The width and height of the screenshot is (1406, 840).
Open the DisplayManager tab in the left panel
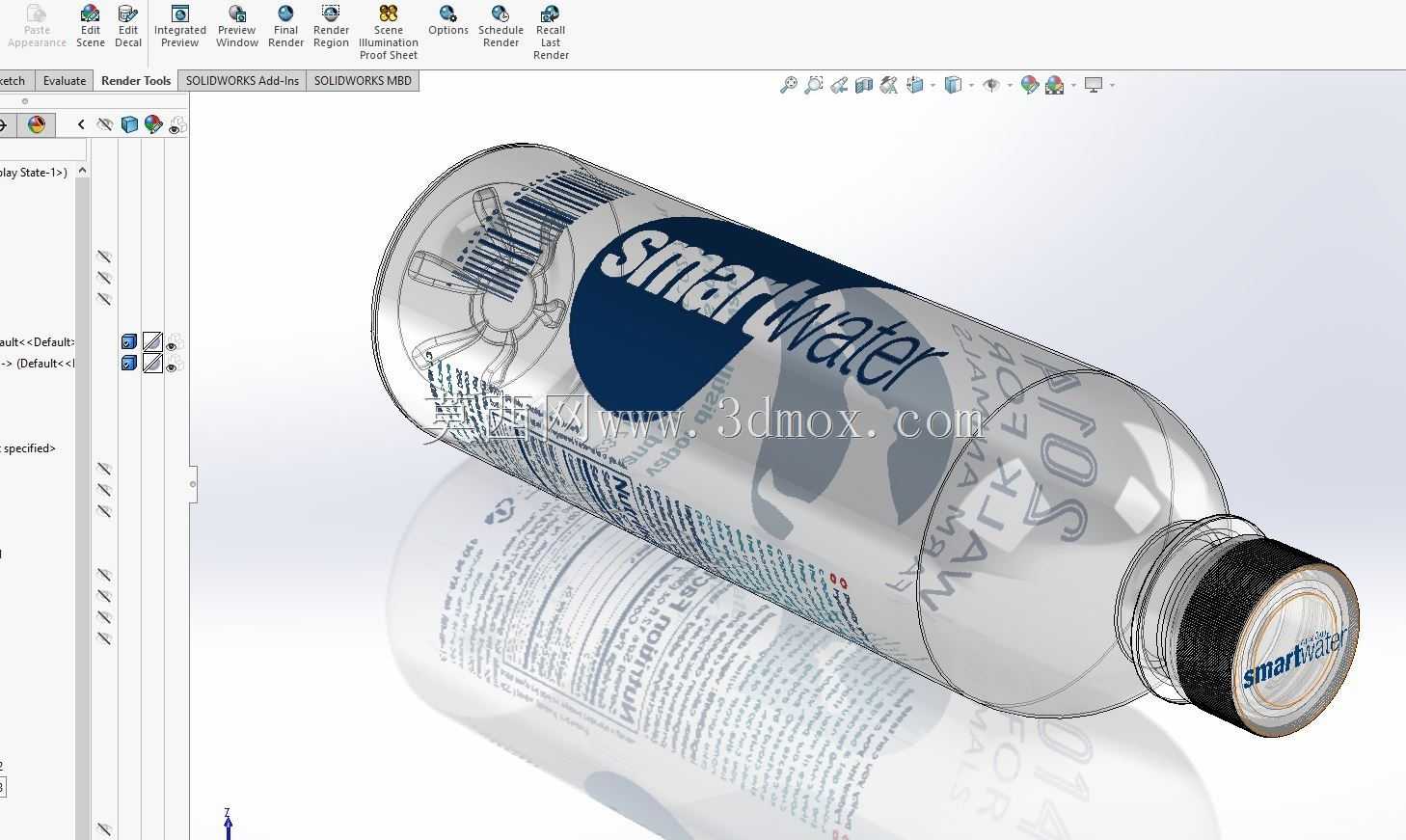click(37, 124)
